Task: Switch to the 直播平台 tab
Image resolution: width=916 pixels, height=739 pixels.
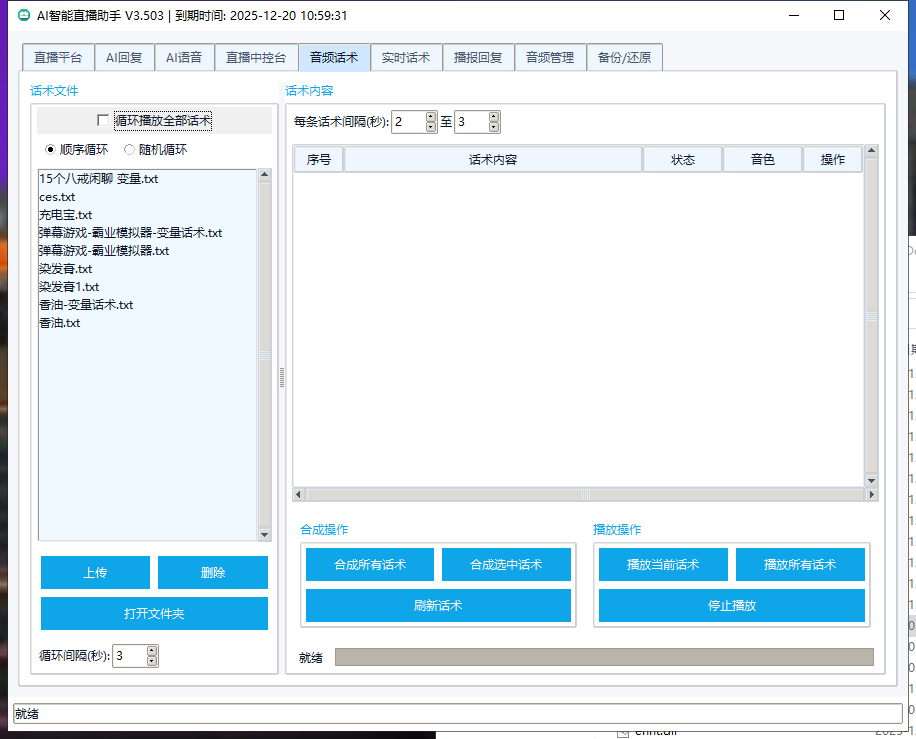Action: 58,58
